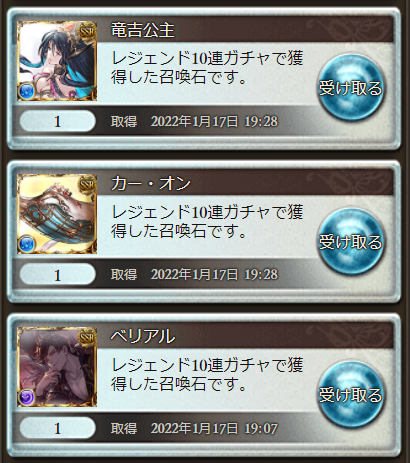Select the カー・オン title bar
This screenshot has height=463, width=410.
point(245,183)
